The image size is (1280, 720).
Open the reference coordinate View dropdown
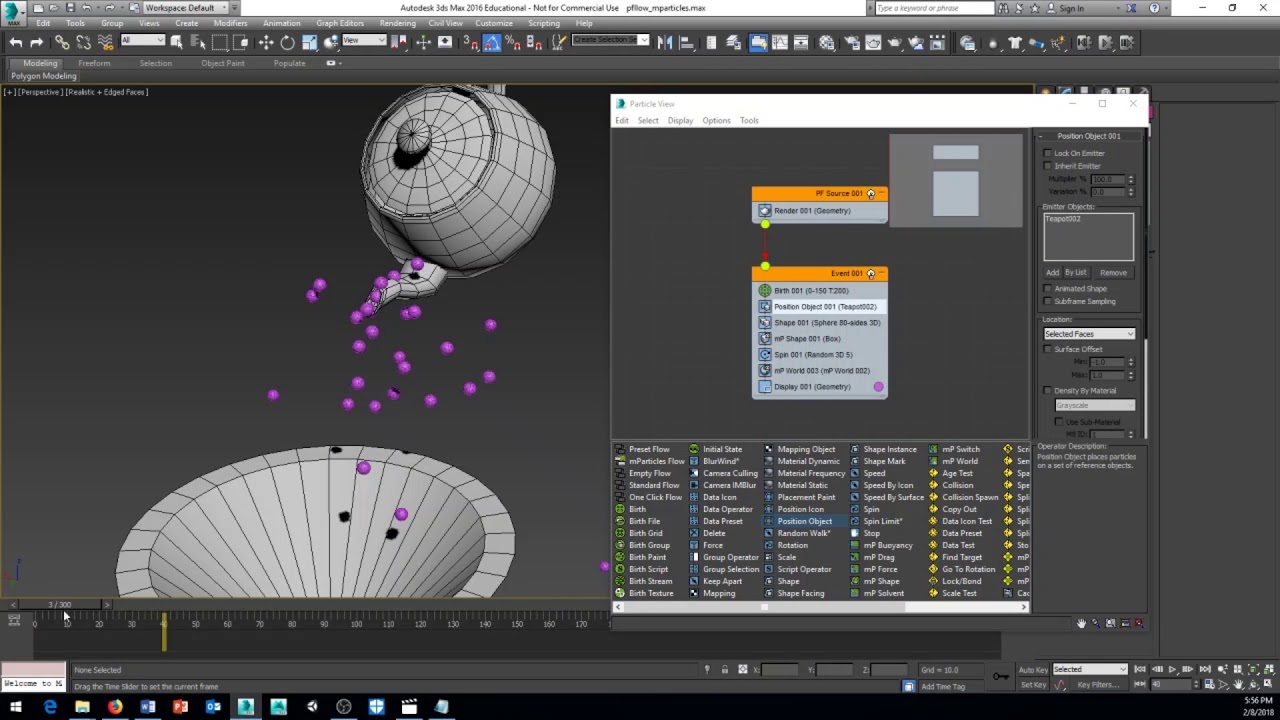(x=364, y=41)
